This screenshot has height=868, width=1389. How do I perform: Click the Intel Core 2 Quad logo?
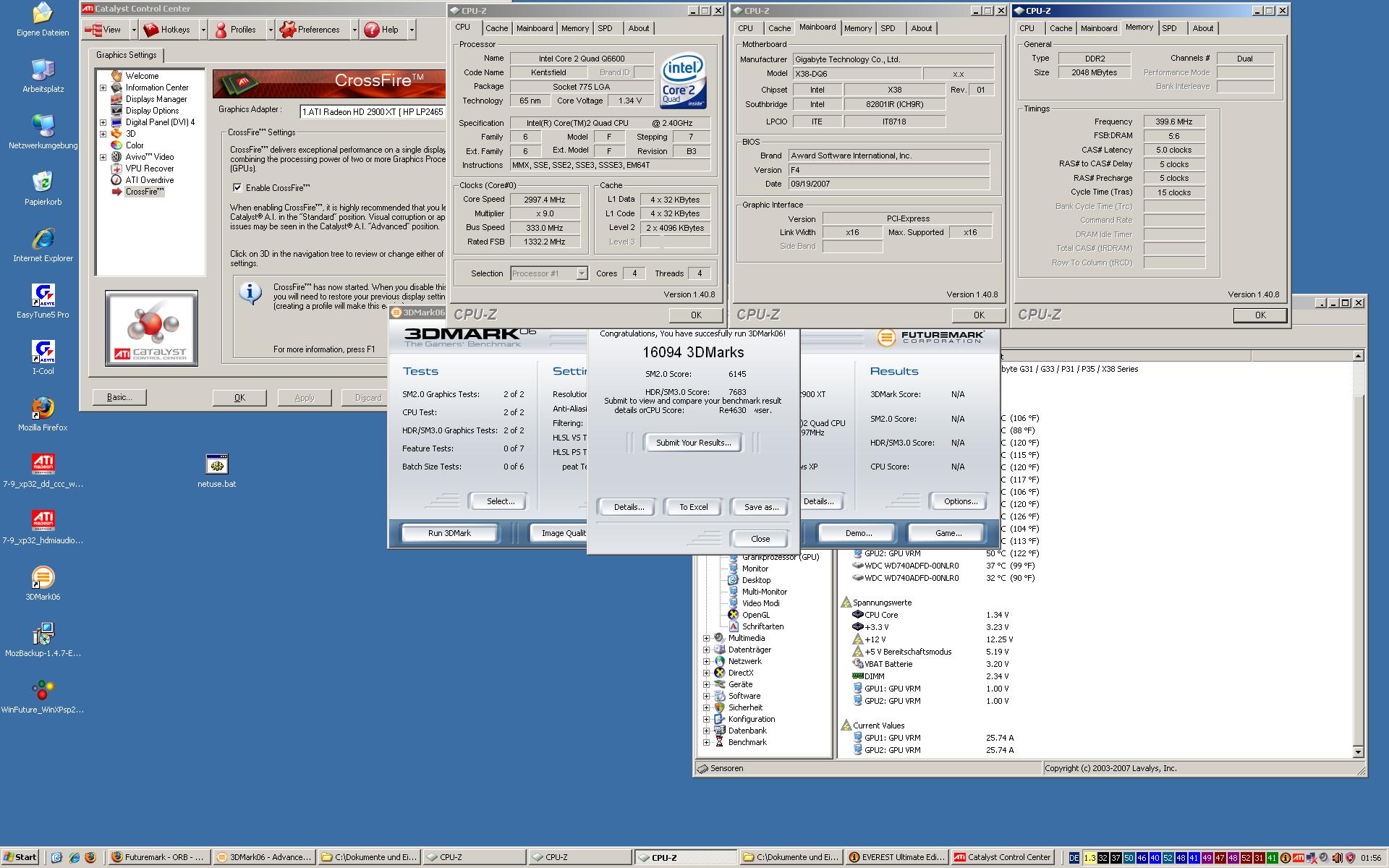click(x=684, y=80)
